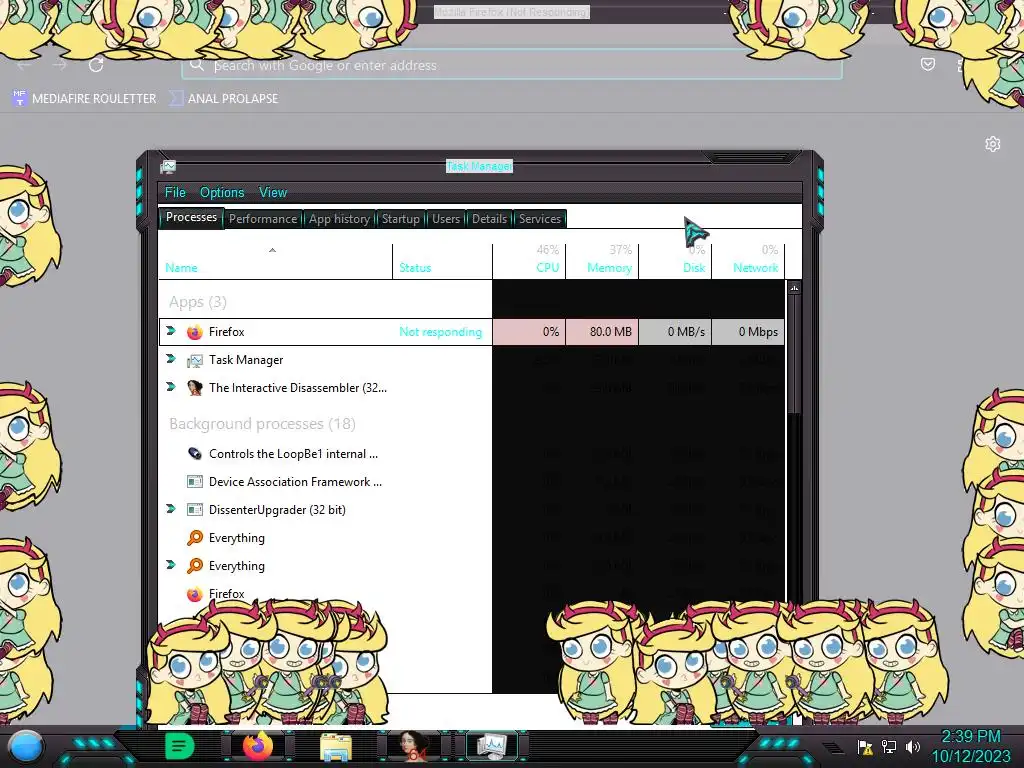Open the File menu in Task Manager
The height and width of the screenshot is (768, 1024).
tap(175, 192)
